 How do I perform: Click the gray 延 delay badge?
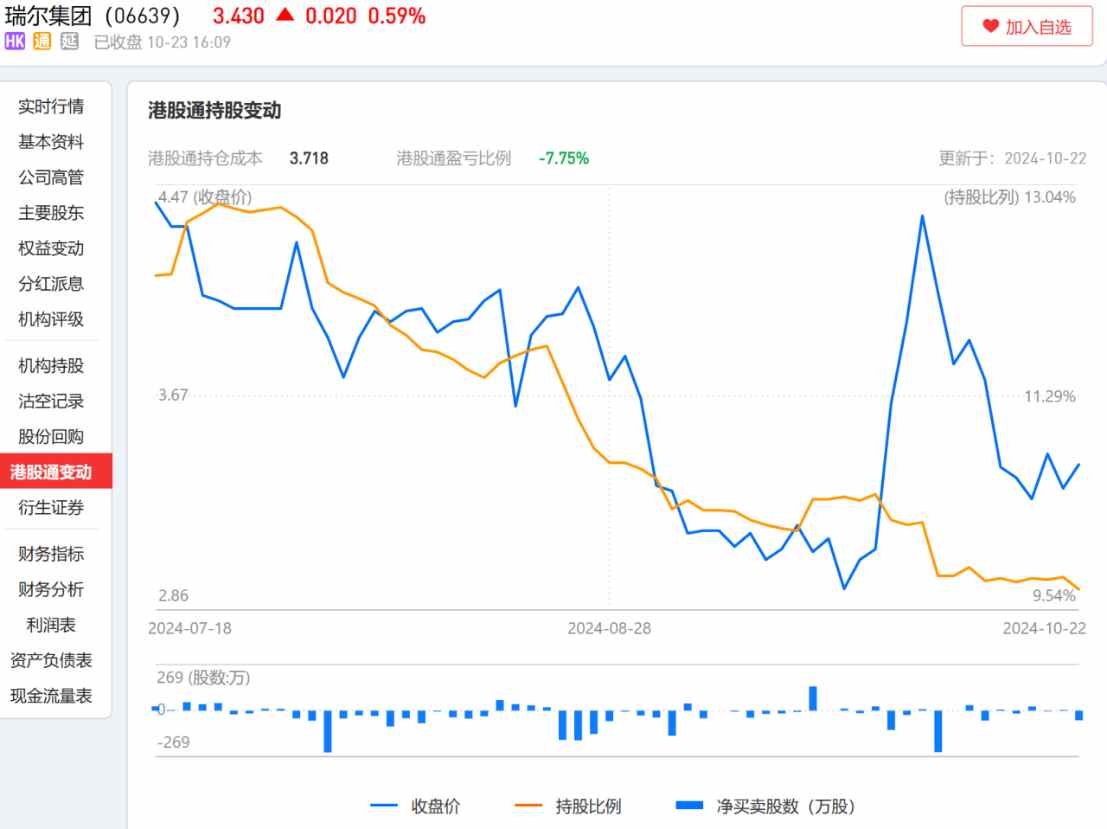click(x=69, y=41)
